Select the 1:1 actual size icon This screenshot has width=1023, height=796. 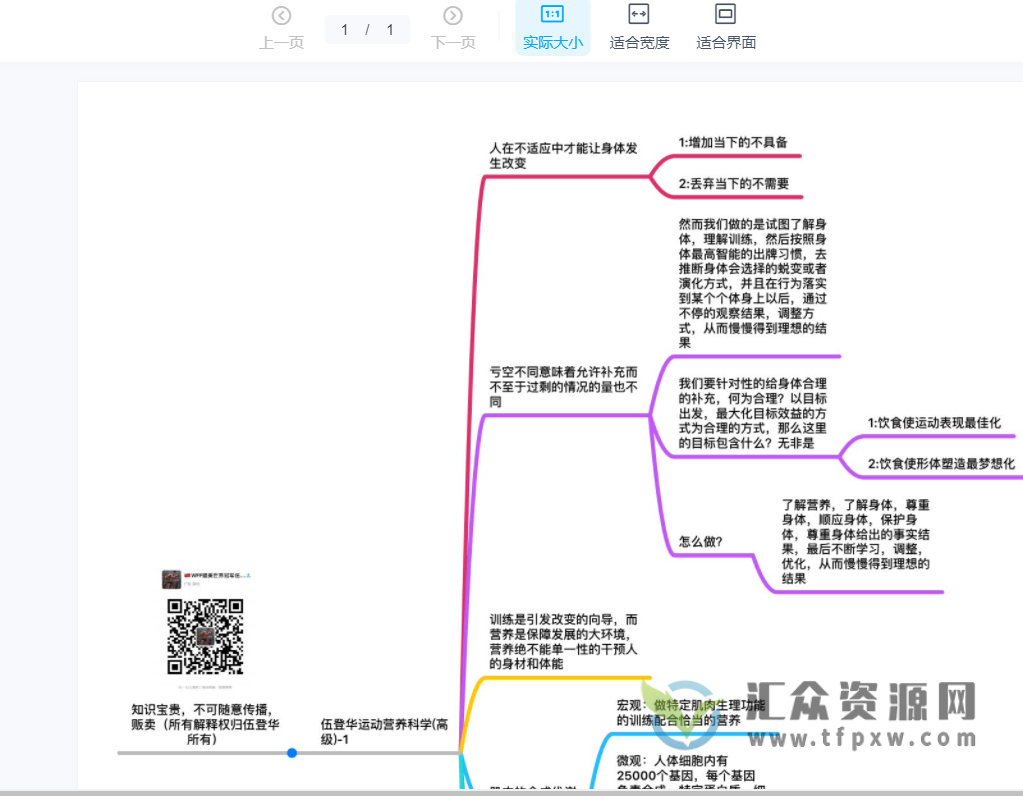pos(552,14)
